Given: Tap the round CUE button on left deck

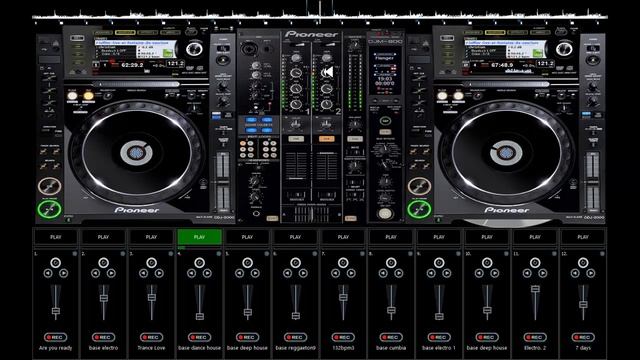Looking at the screenshot, I should pyautogui.click(x=49, y=187).
